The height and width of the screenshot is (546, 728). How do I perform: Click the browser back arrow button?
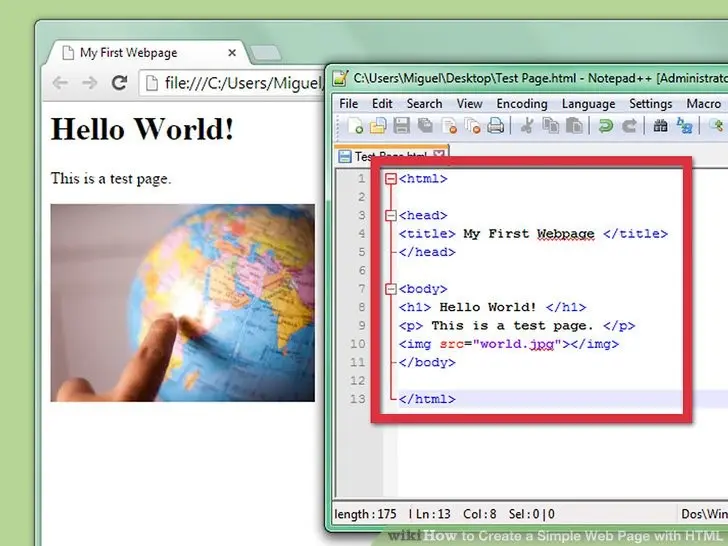[x=60, y=83]
